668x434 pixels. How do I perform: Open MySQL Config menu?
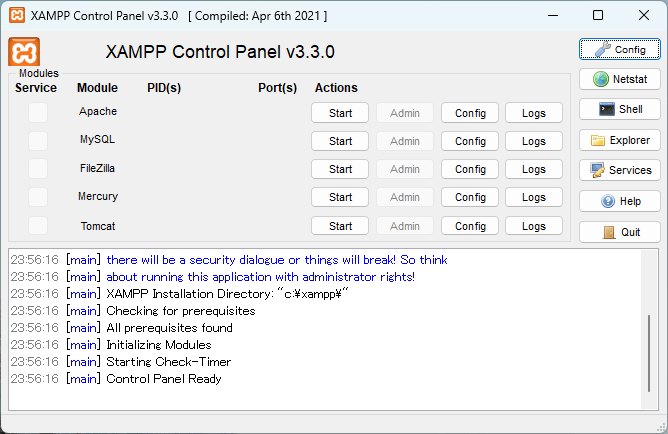(x=470, y=141)
